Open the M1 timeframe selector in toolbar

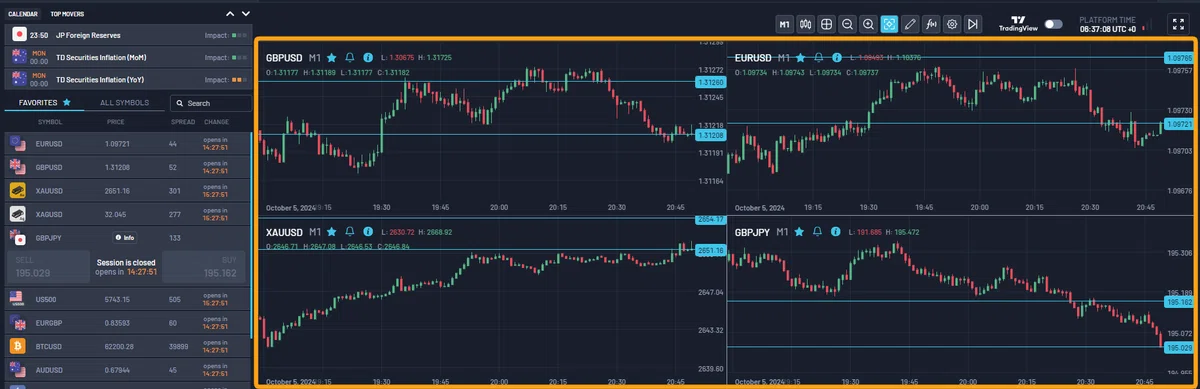[785, 23]
